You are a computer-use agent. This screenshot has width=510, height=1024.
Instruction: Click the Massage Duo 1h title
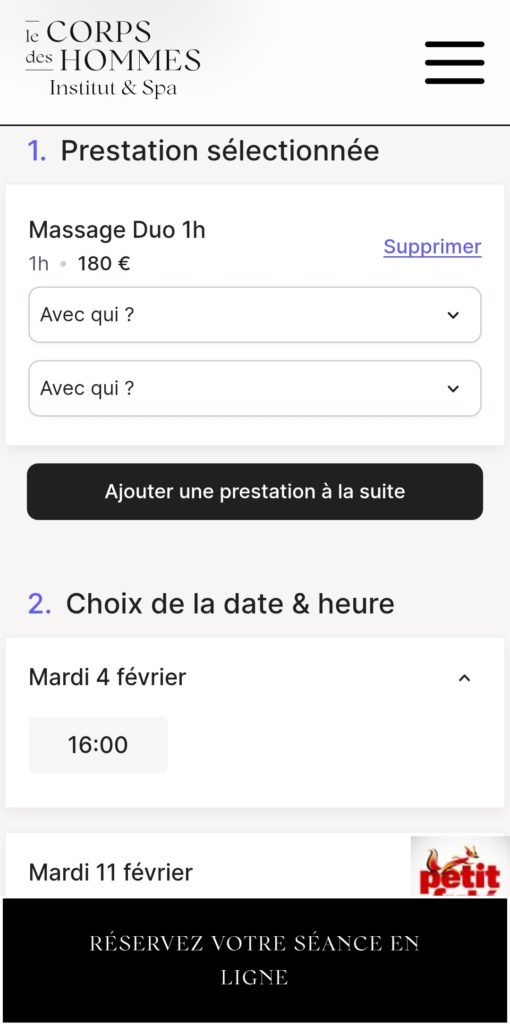117,230
